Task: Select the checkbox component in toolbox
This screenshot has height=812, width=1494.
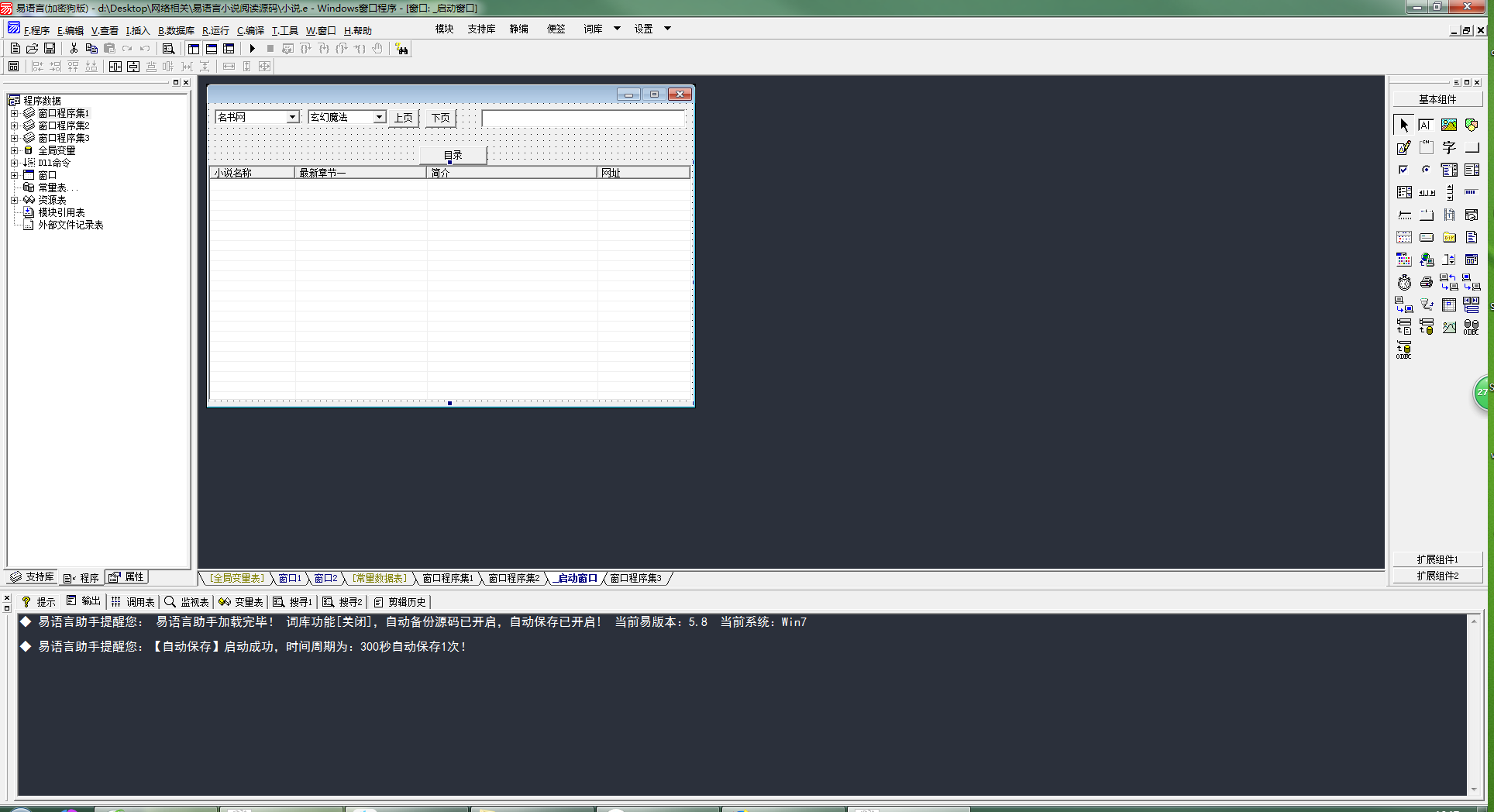Action: click(1403, 170)
